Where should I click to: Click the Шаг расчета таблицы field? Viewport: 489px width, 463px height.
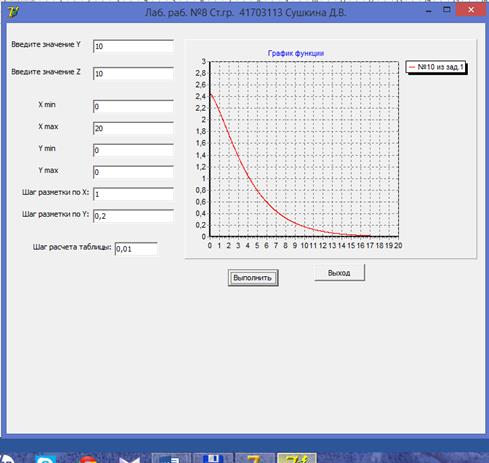[x=136, y=249]
